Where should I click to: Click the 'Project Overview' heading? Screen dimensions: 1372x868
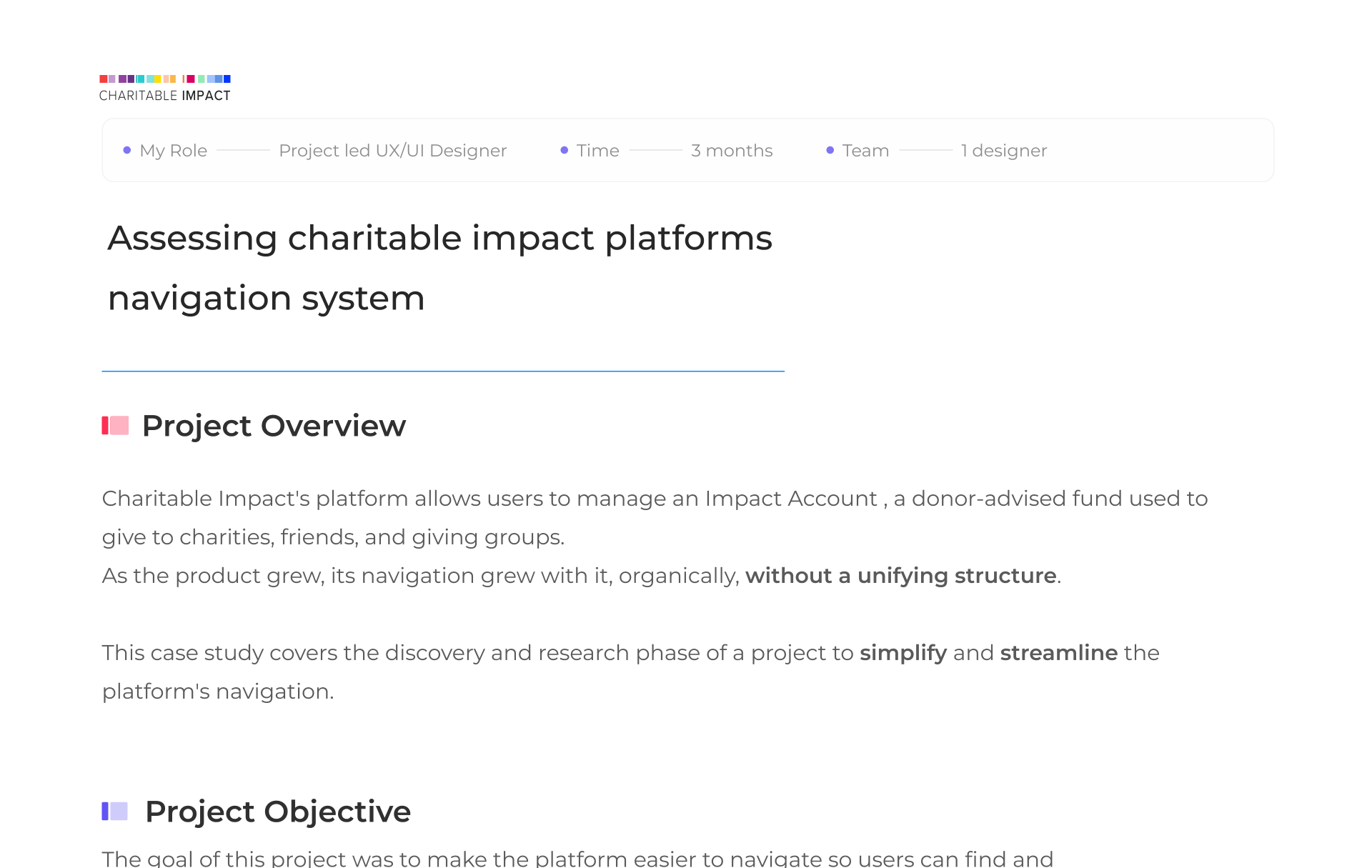point(274,426)
